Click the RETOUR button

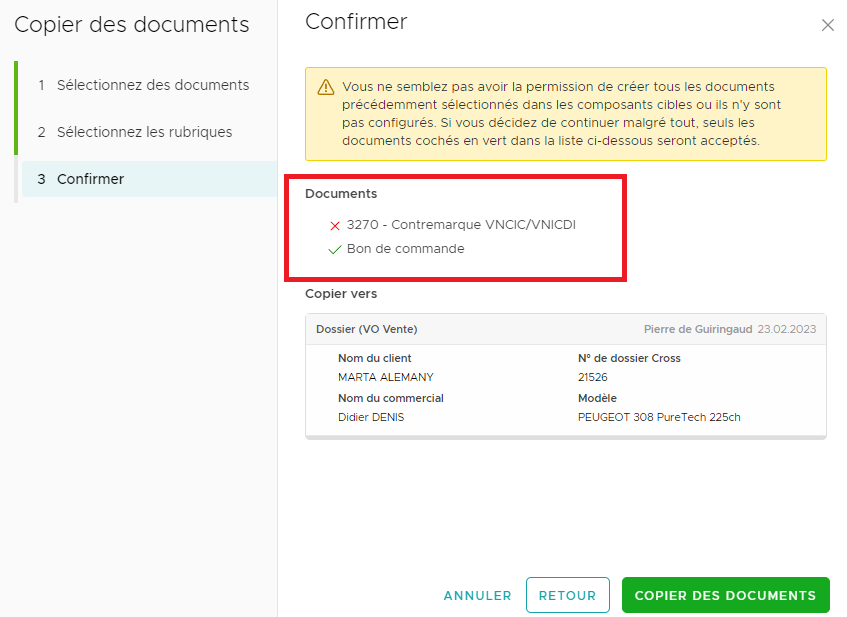[568, 595]
